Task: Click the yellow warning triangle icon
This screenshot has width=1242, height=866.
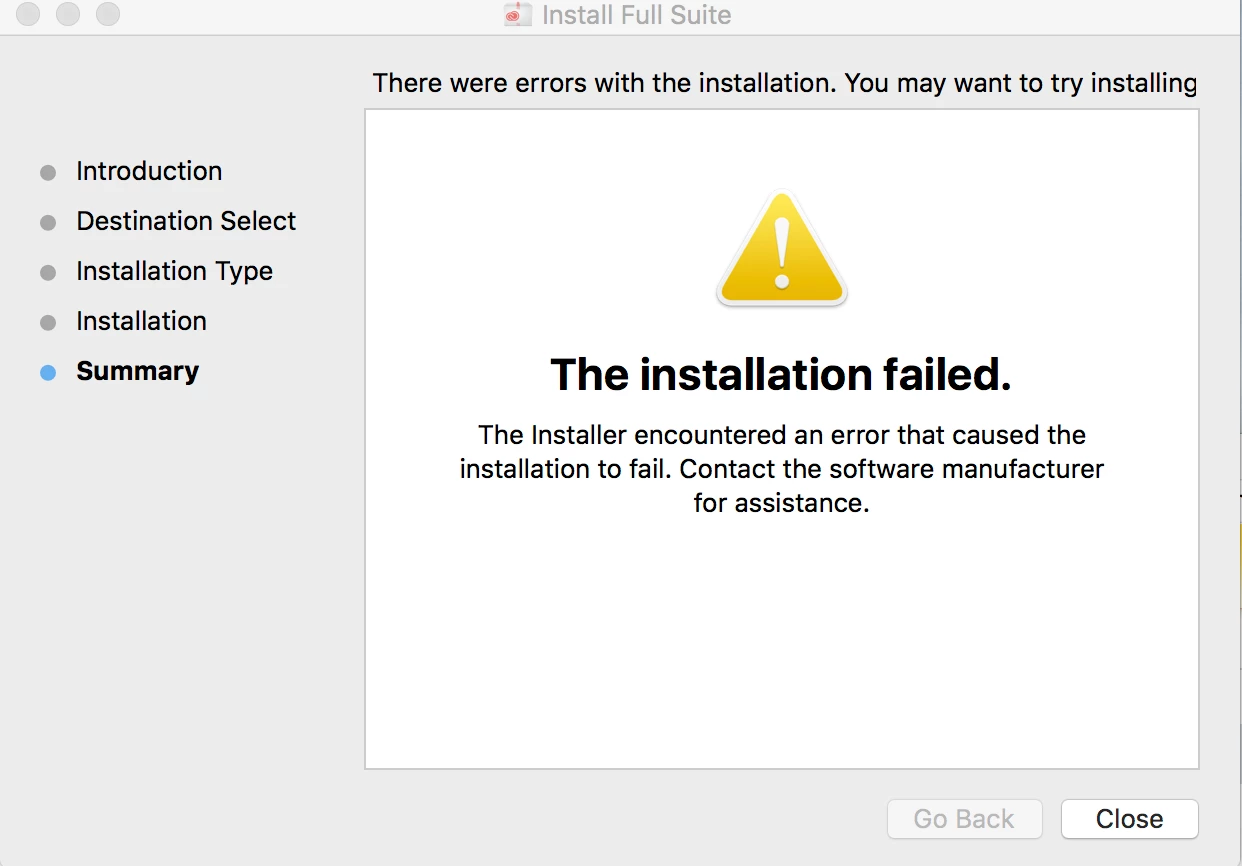Action: [782, 249]
